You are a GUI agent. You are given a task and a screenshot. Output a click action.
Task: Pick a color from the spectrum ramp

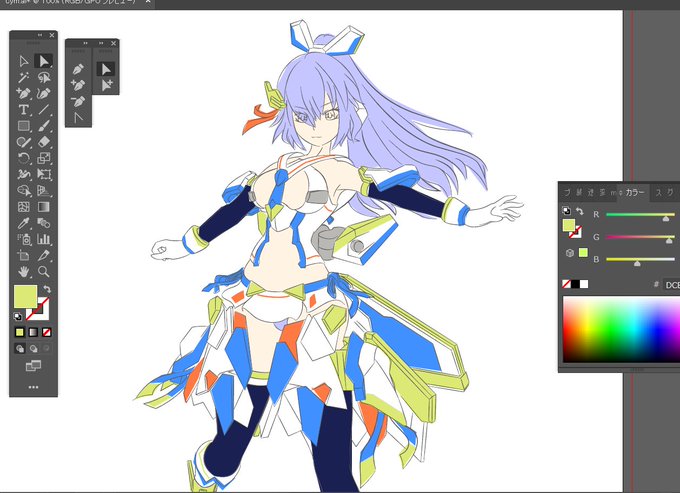pyautogui.click(x=621, y=330)
